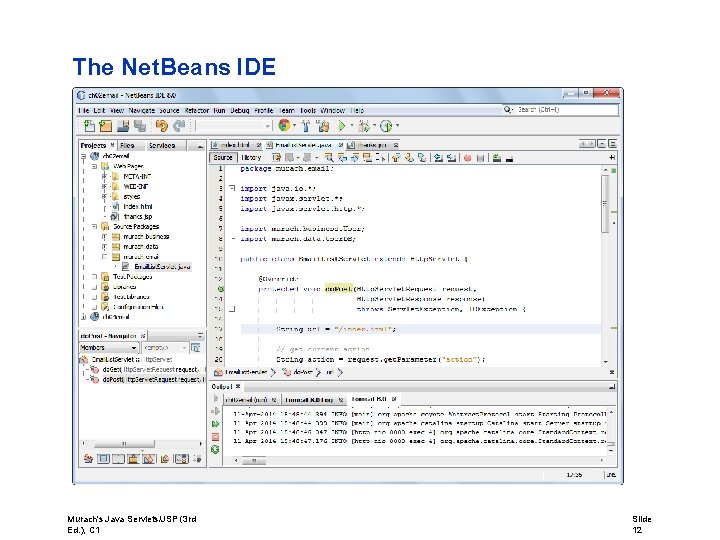Click the red Stop square in Output

pyautogui.click(x=215, y=437)
